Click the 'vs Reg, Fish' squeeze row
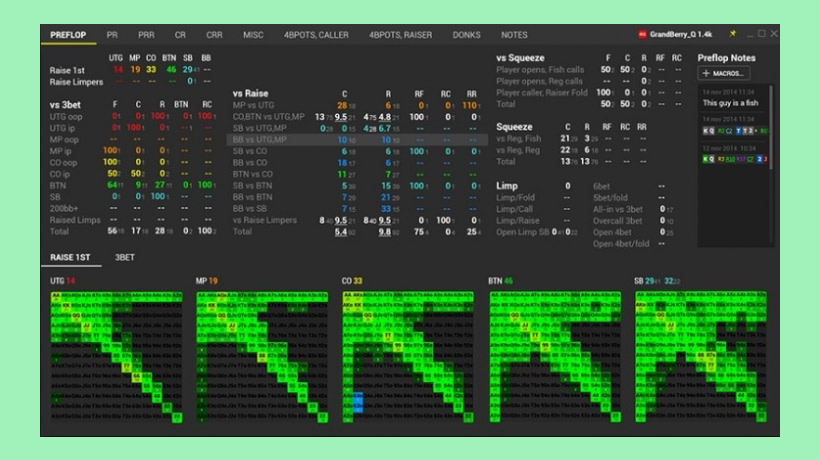820x460 pixels. pyautogui.click(x=573, y=139)
